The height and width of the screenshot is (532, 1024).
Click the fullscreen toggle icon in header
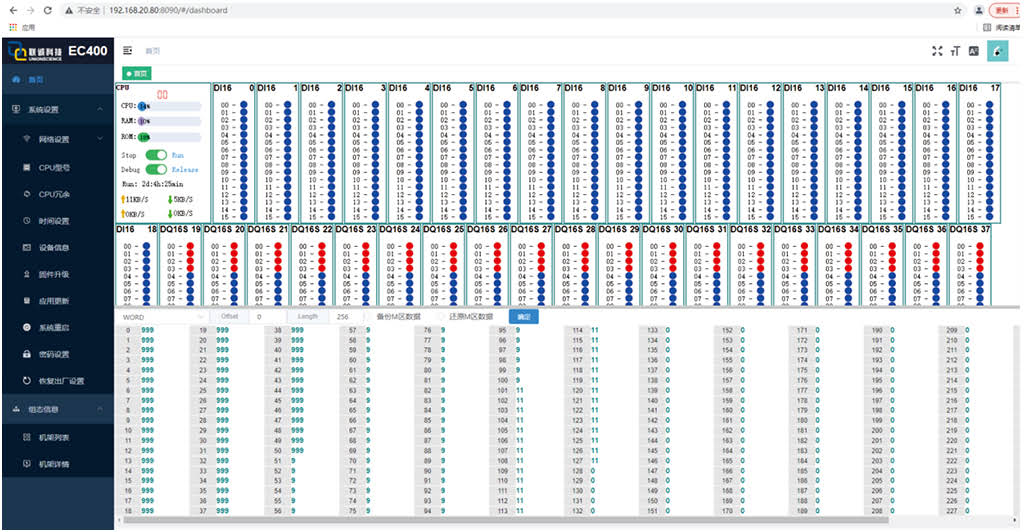(937, 51)
